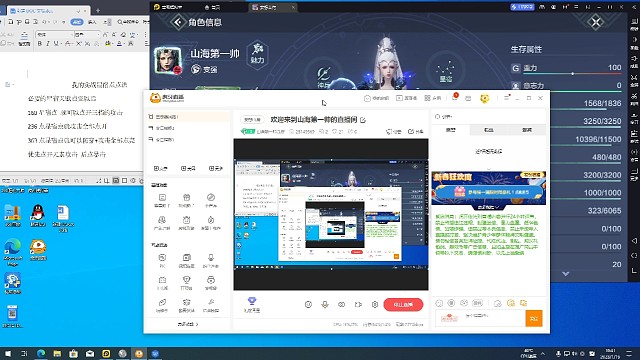This screenshot has height=360, width=640.
Task: Click the yellow avatar icon in the Huya title bar
Action: point(484,98)
